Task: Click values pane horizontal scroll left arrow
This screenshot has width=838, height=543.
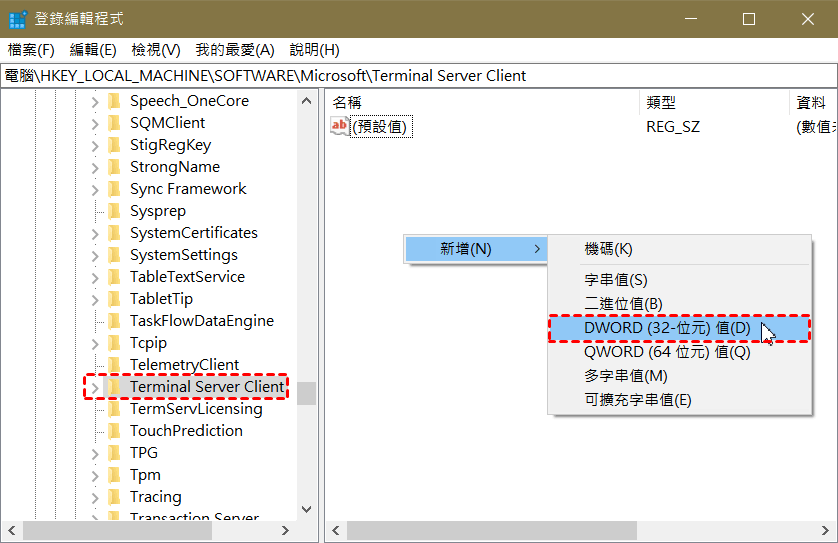Action: (x=336, y=530)
